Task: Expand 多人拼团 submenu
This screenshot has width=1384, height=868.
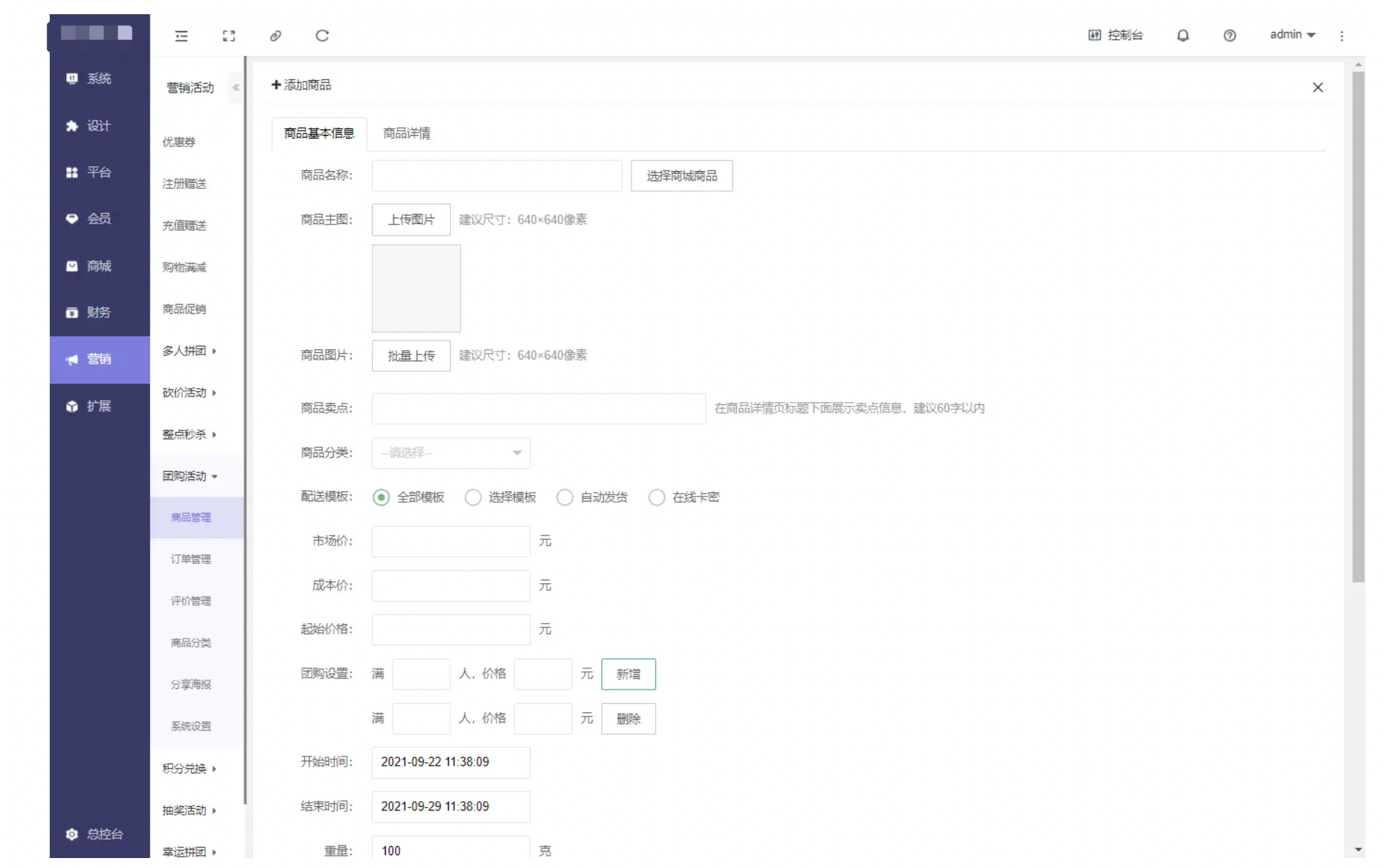Action: [189, 351]
